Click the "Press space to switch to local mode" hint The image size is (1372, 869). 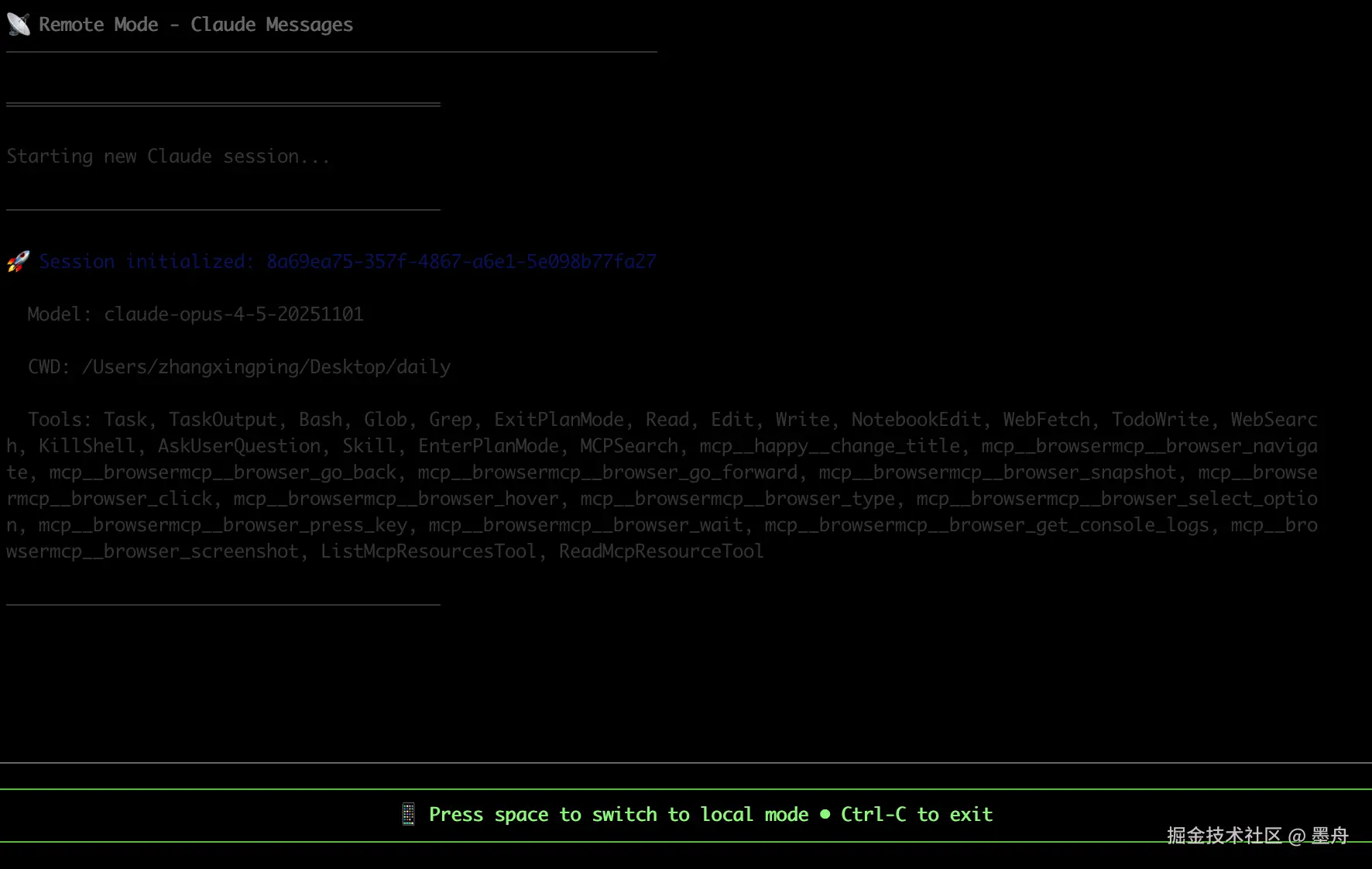coord(619,815)
